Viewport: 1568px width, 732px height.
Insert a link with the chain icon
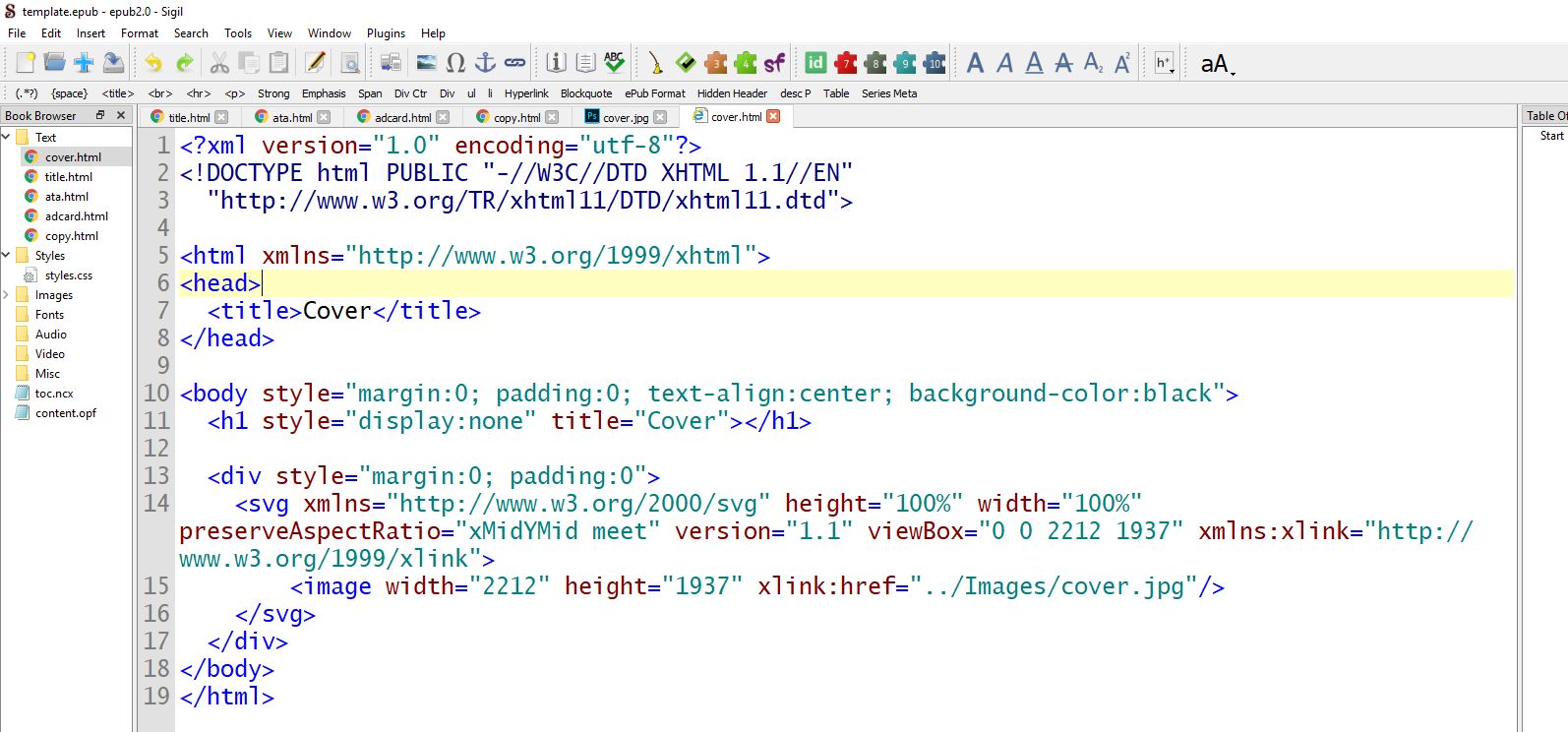(514, 63)
